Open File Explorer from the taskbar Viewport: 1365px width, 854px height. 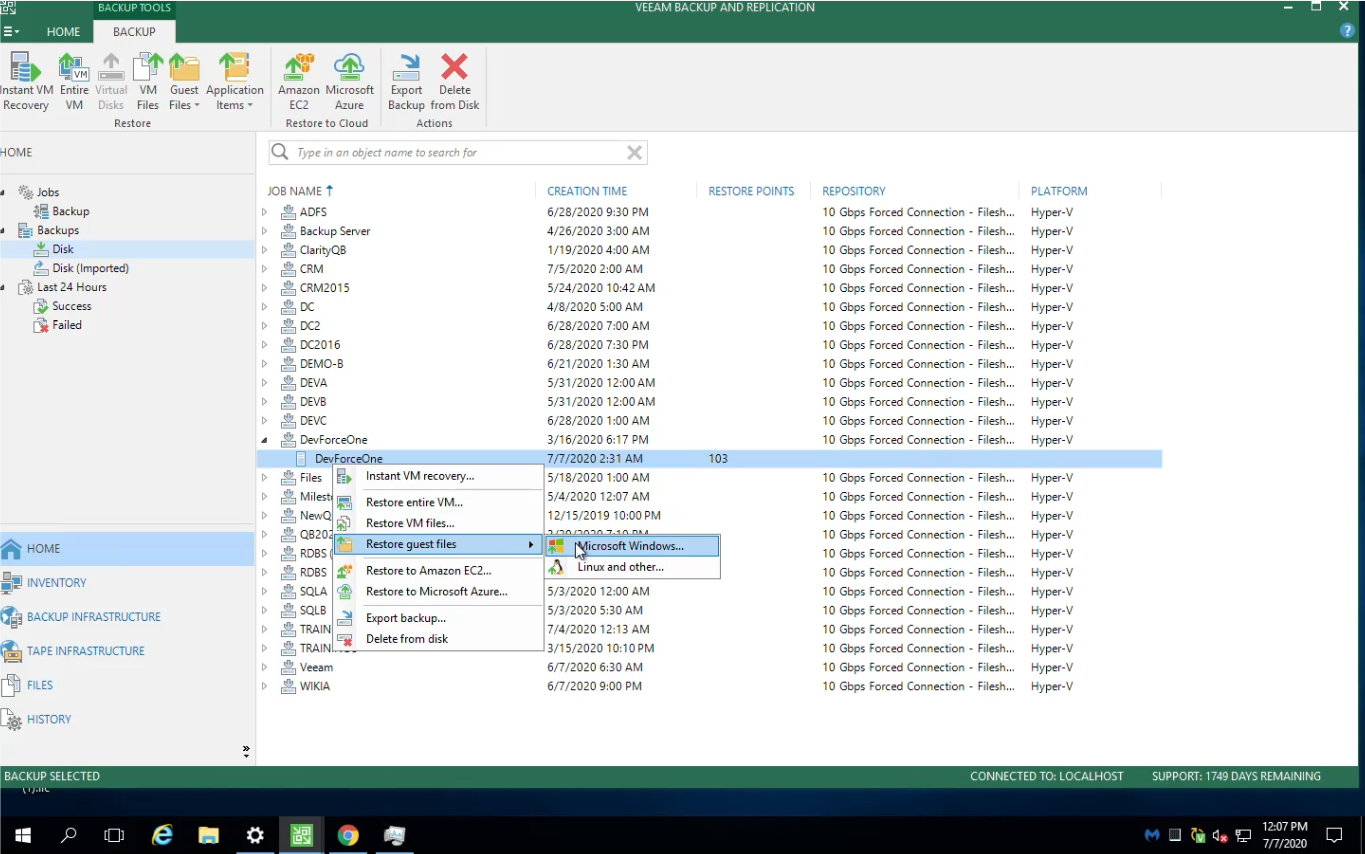coord(208,835)
